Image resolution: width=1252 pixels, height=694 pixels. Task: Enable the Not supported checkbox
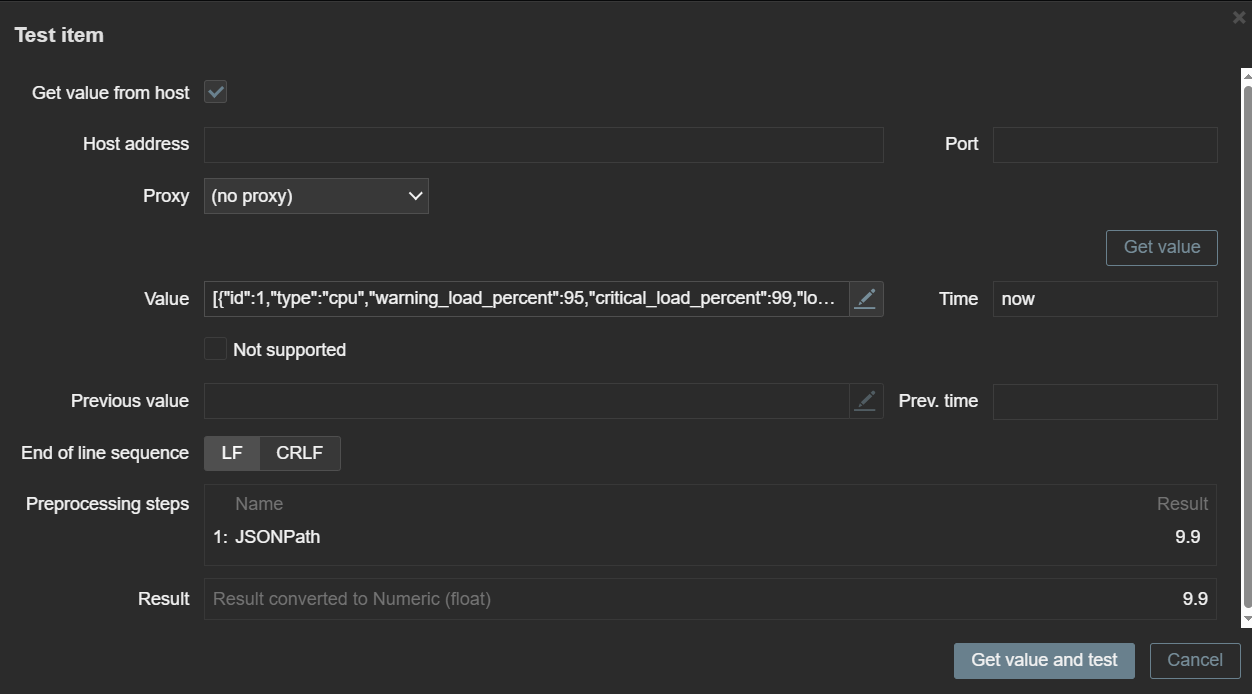click(216, 349)
